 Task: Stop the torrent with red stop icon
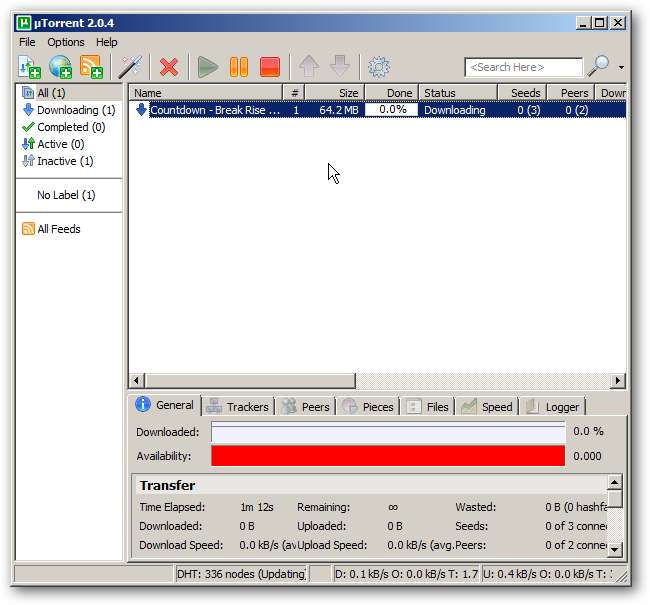click(269, 67)
